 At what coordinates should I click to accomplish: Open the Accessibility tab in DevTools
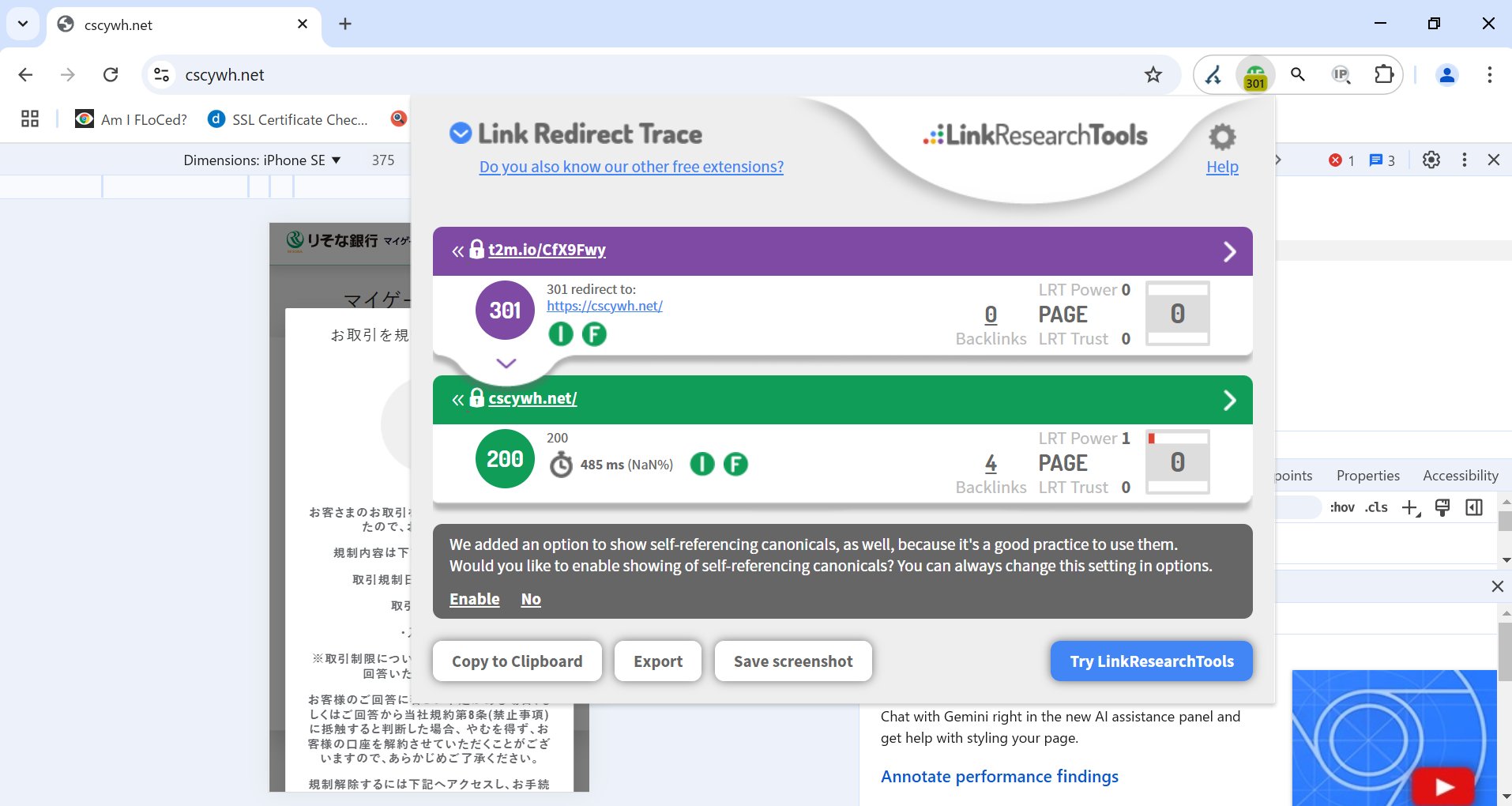coord(1460,476)
